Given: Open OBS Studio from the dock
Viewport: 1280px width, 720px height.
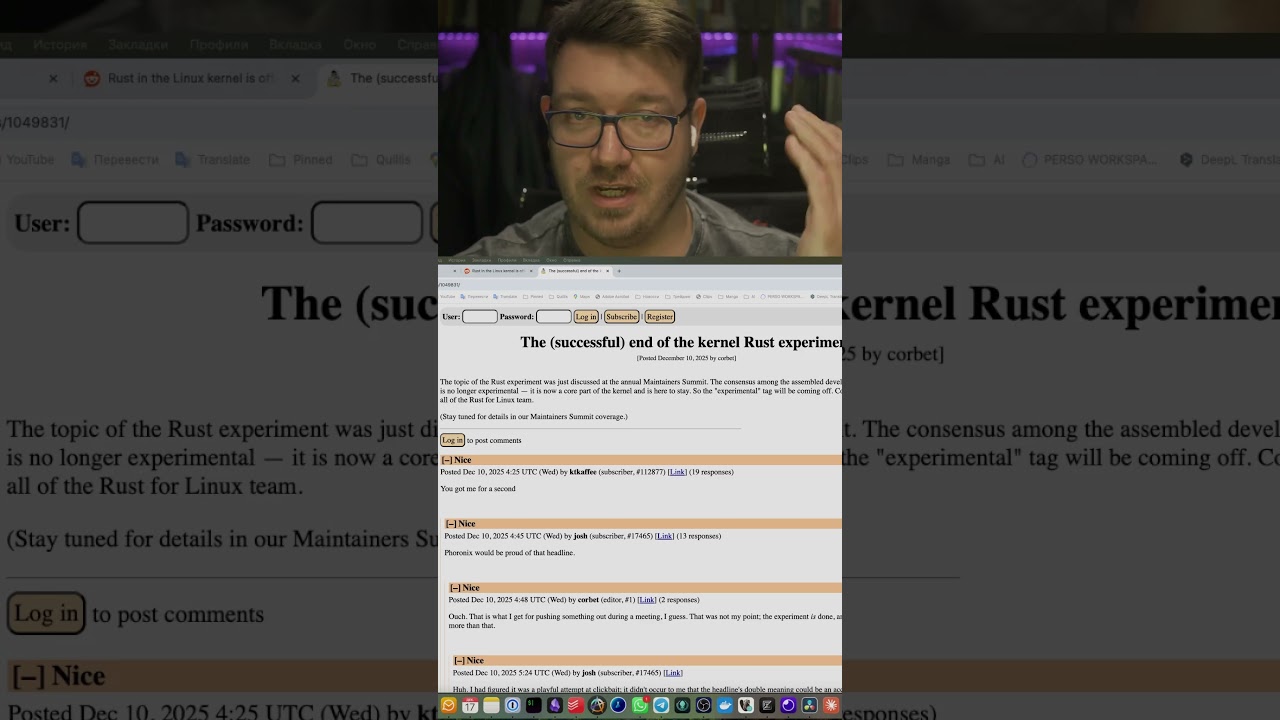Looking at the screenshot, I should click(x=703, y=706).
